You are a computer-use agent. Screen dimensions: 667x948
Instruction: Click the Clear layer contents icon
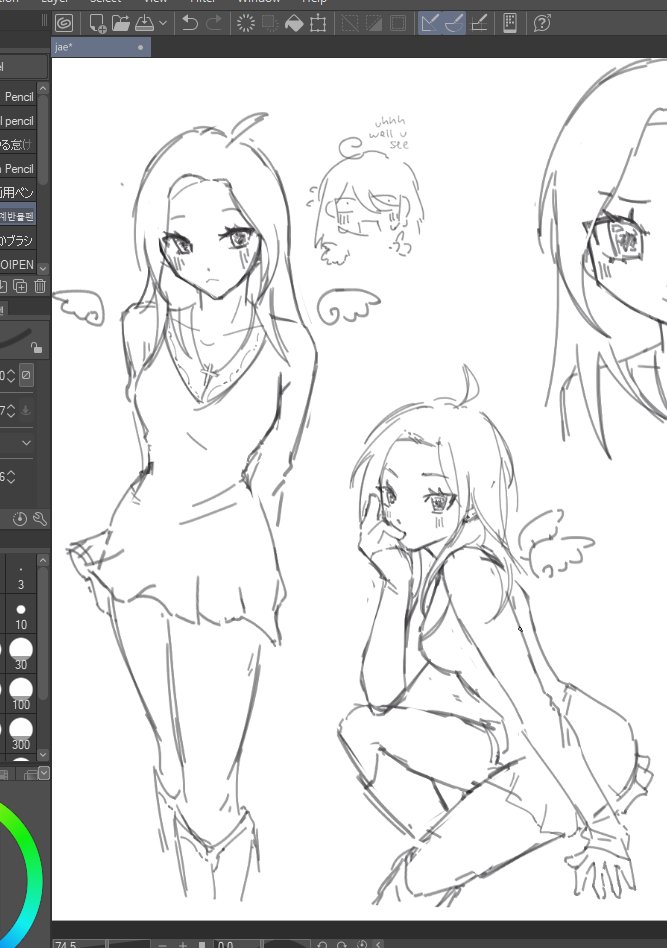(246, 24)
